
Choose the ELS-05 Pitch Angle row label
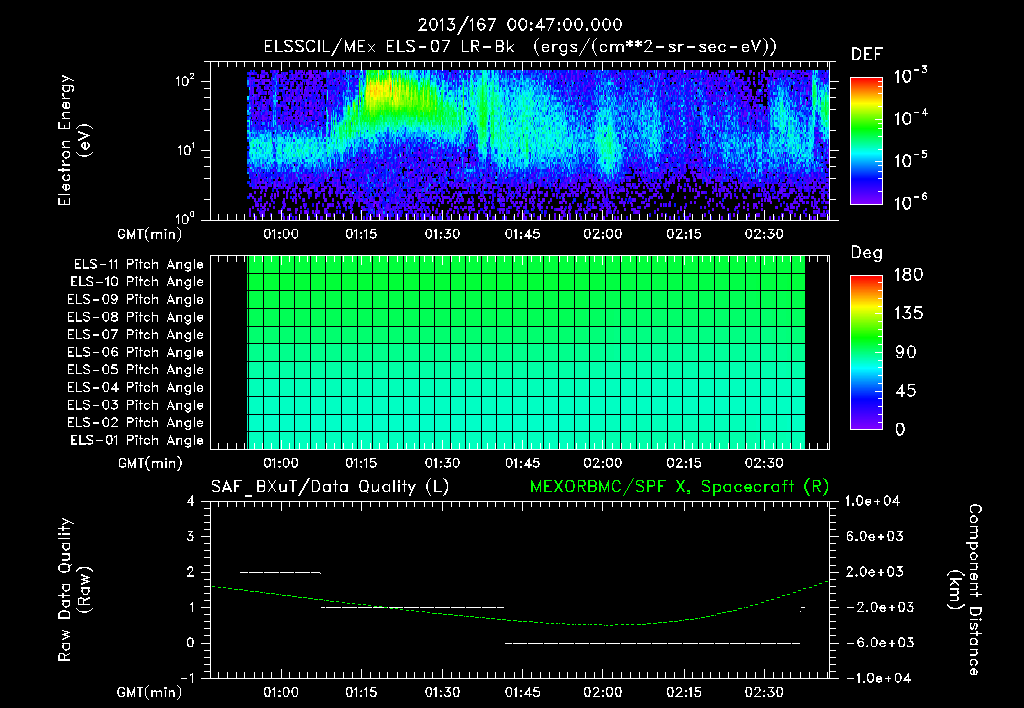coord(135,370)
